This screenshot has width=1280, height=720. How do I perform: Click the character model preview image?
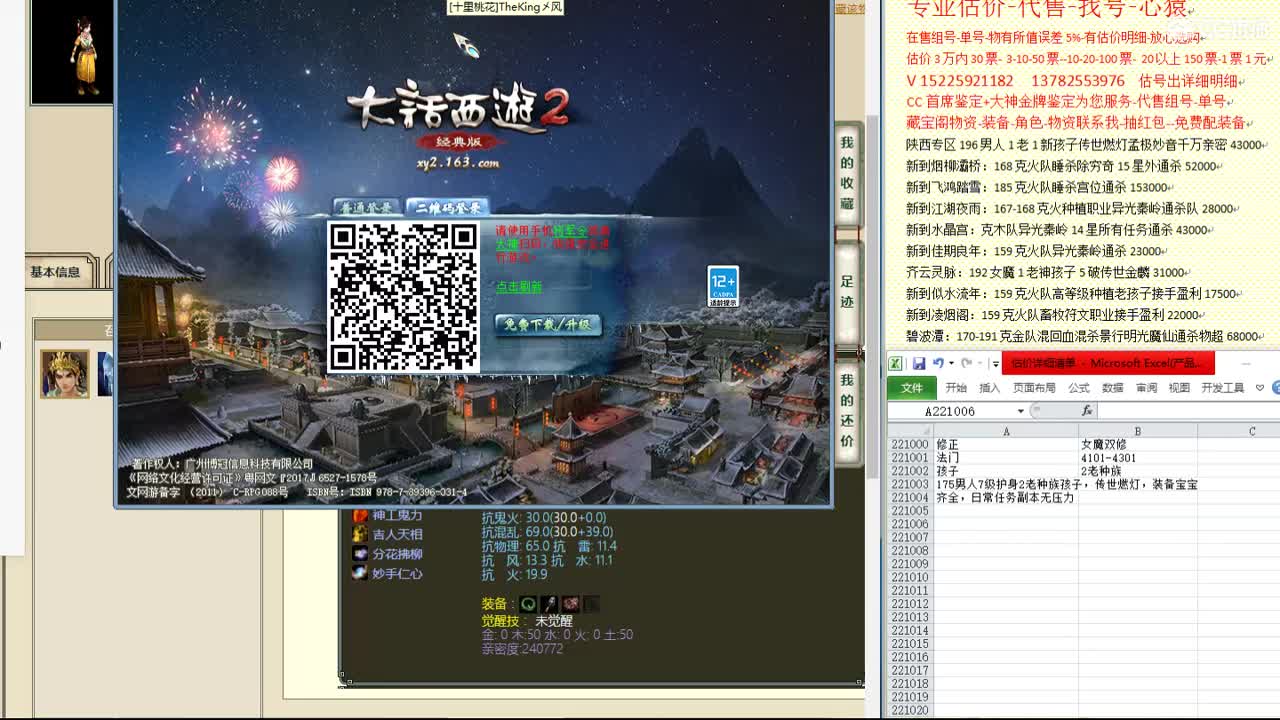click(71, 52)
